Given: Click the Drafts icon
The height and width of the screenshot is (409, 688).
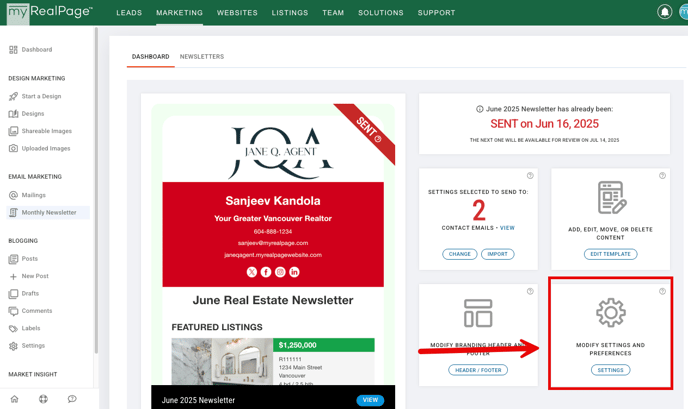Looking at the screenshot, I should point(13,294).
